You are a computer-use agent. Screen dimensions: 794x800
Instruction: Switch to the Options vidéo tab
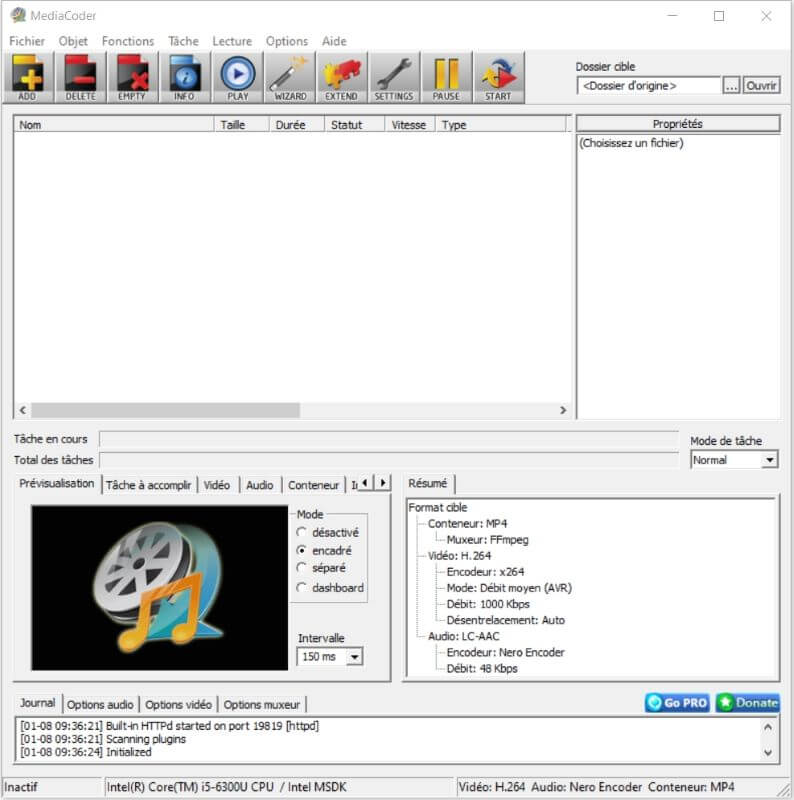(x=179, y=705)
